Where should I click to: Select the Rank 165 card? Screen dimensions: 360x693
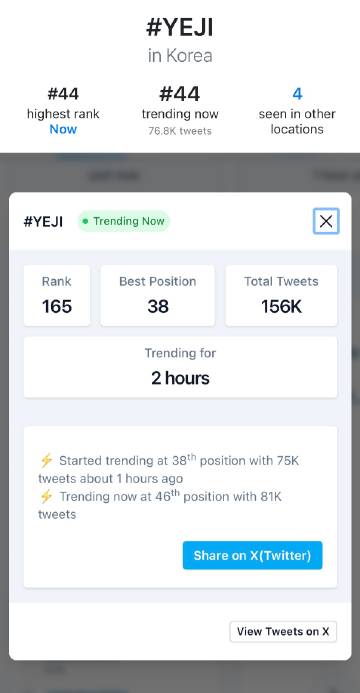point(57,295)
